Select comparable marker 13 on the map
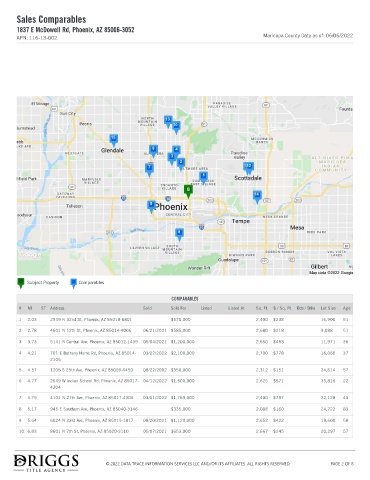The width and height of the screenshot is (370, 480). tap(168, 121)
